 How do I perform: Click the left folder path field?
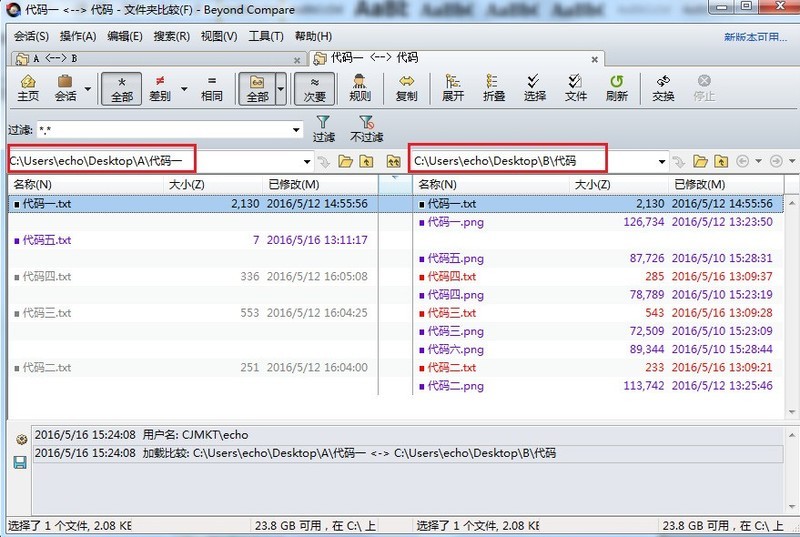click(x=154, y=162)
